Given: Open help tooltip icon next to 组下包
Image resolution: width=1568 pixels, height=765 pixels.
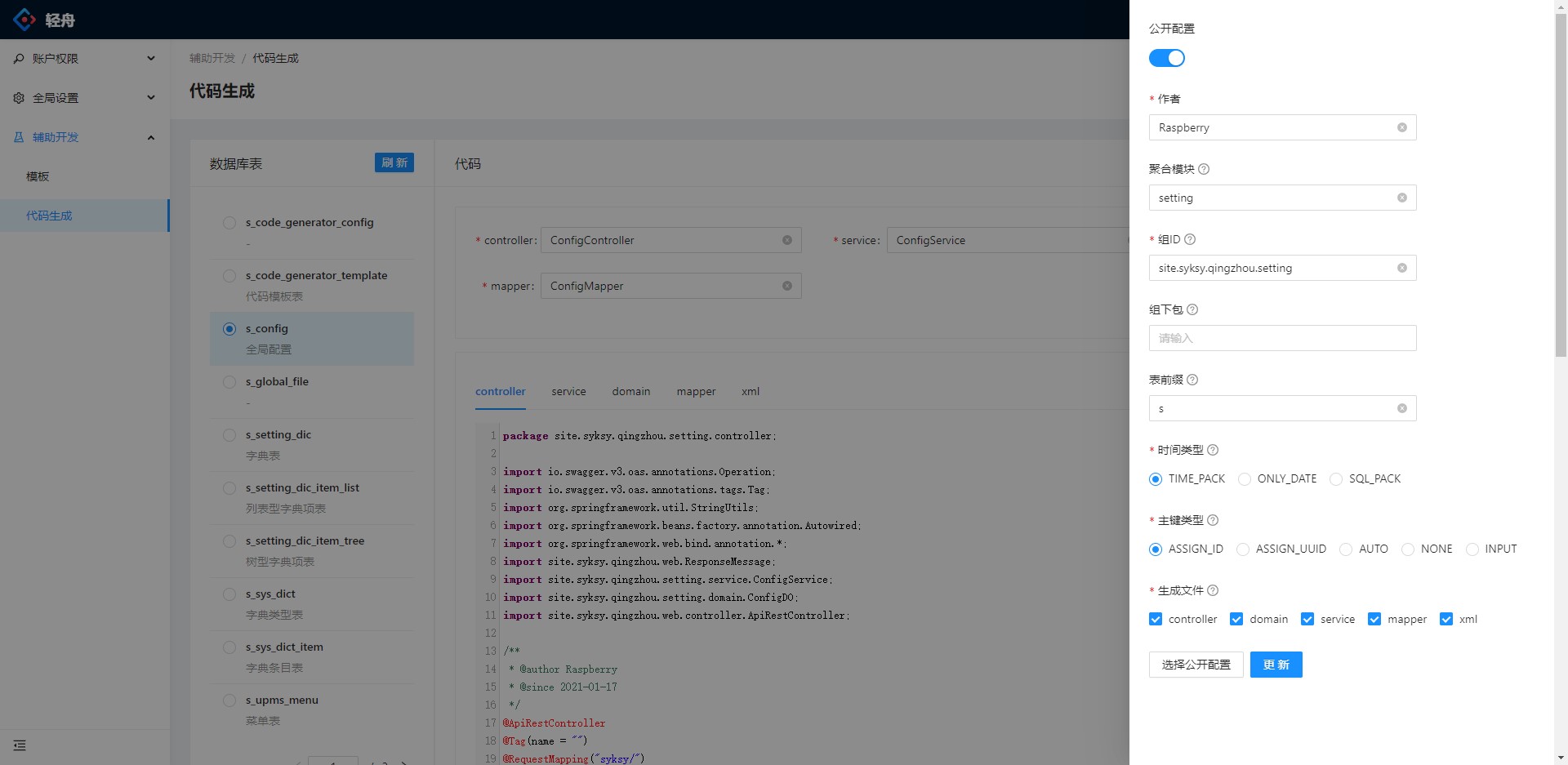Looking at the screenshot, I should [1192, 309].
